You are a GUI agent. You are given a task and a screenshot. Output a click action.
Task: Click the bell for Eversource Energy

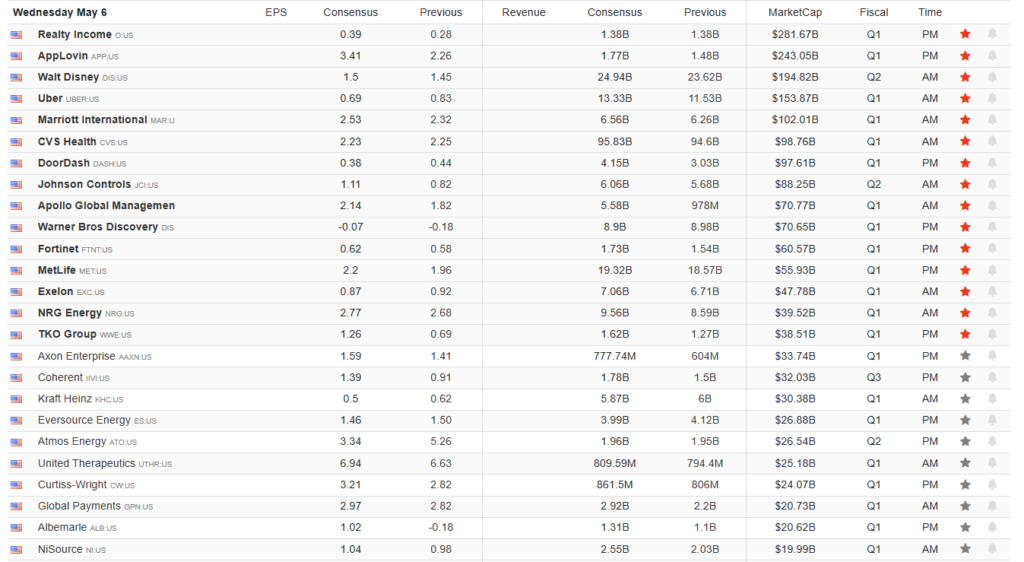992,420
